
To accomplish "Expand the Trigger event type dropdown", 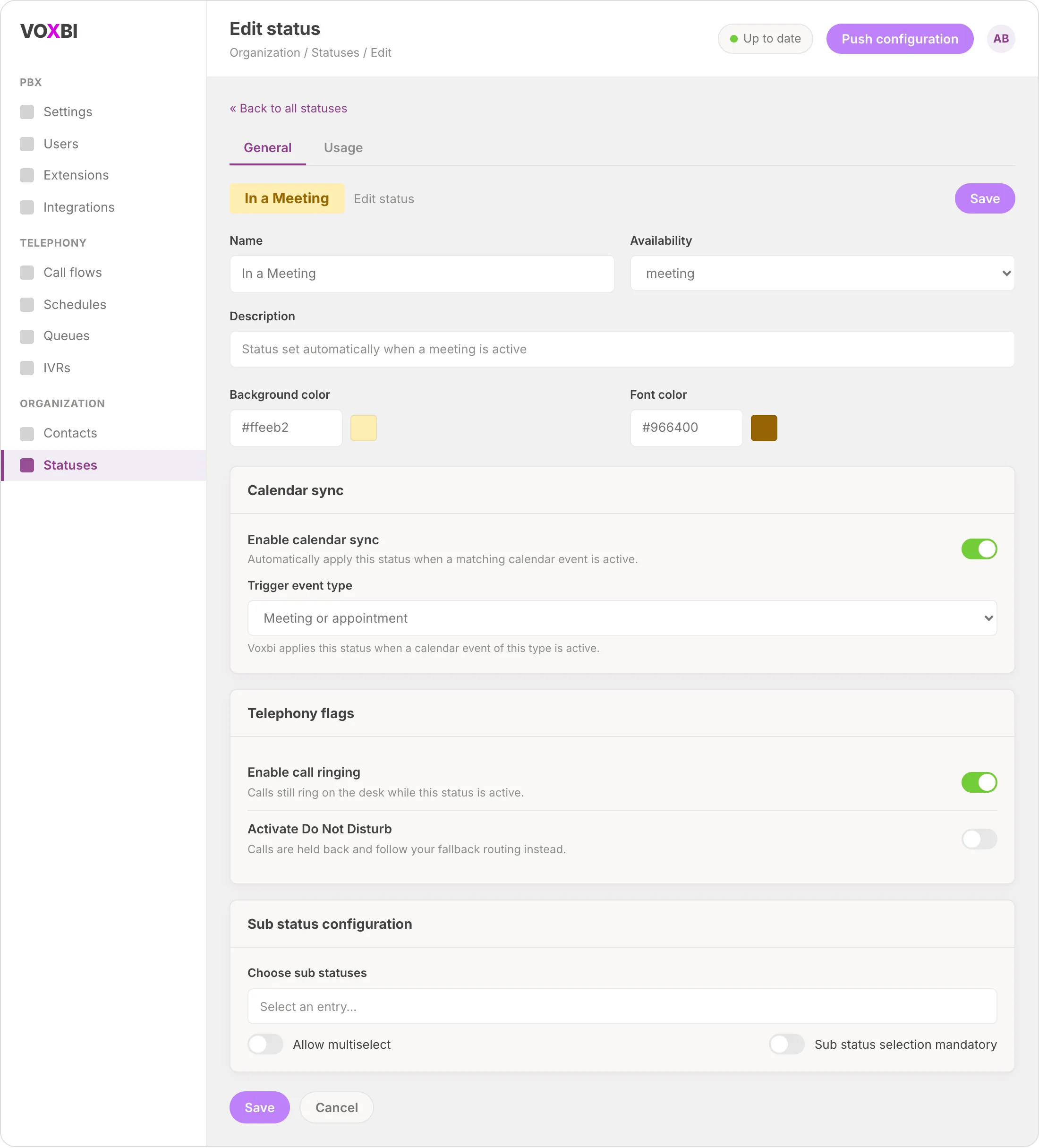I will coord(622,618).
